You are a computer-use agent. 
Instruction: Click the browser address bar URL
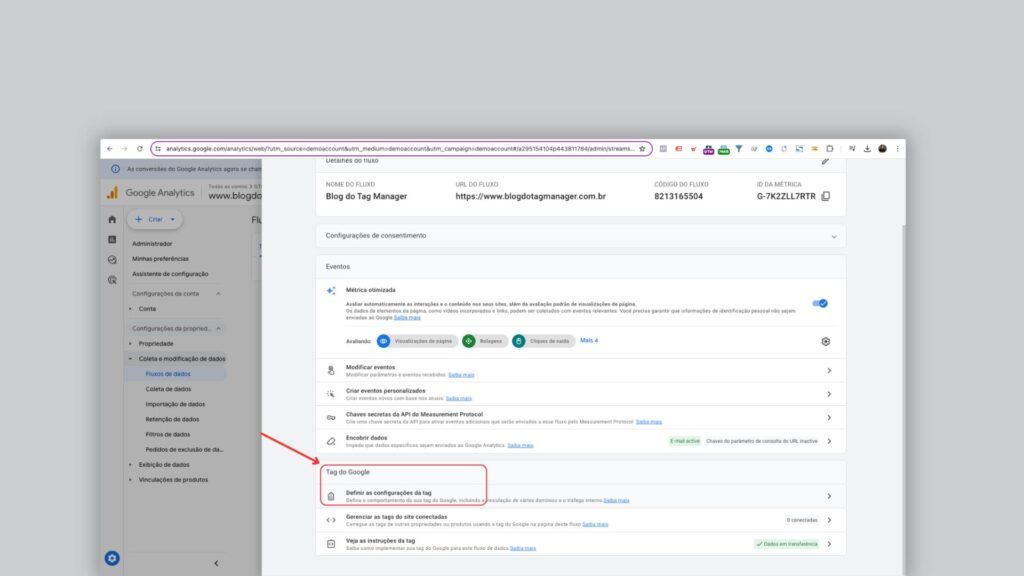[400, 149]
